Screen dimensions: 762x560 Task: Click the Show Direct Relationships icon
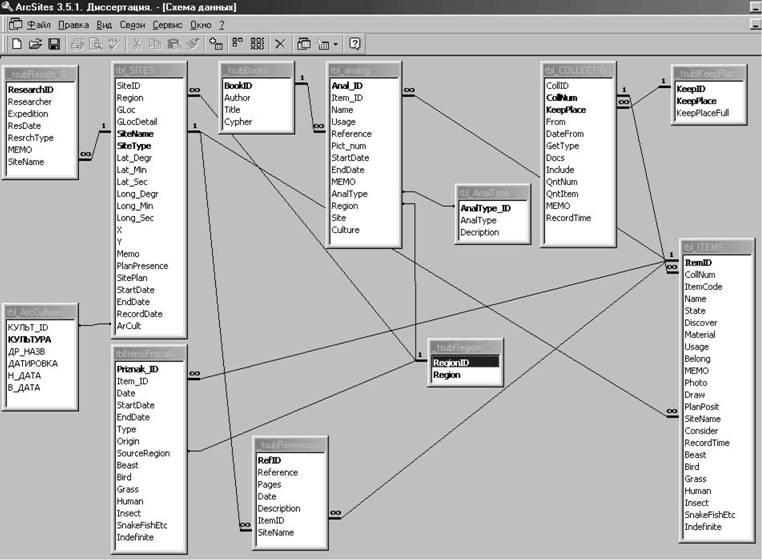(x=237, y=44)
